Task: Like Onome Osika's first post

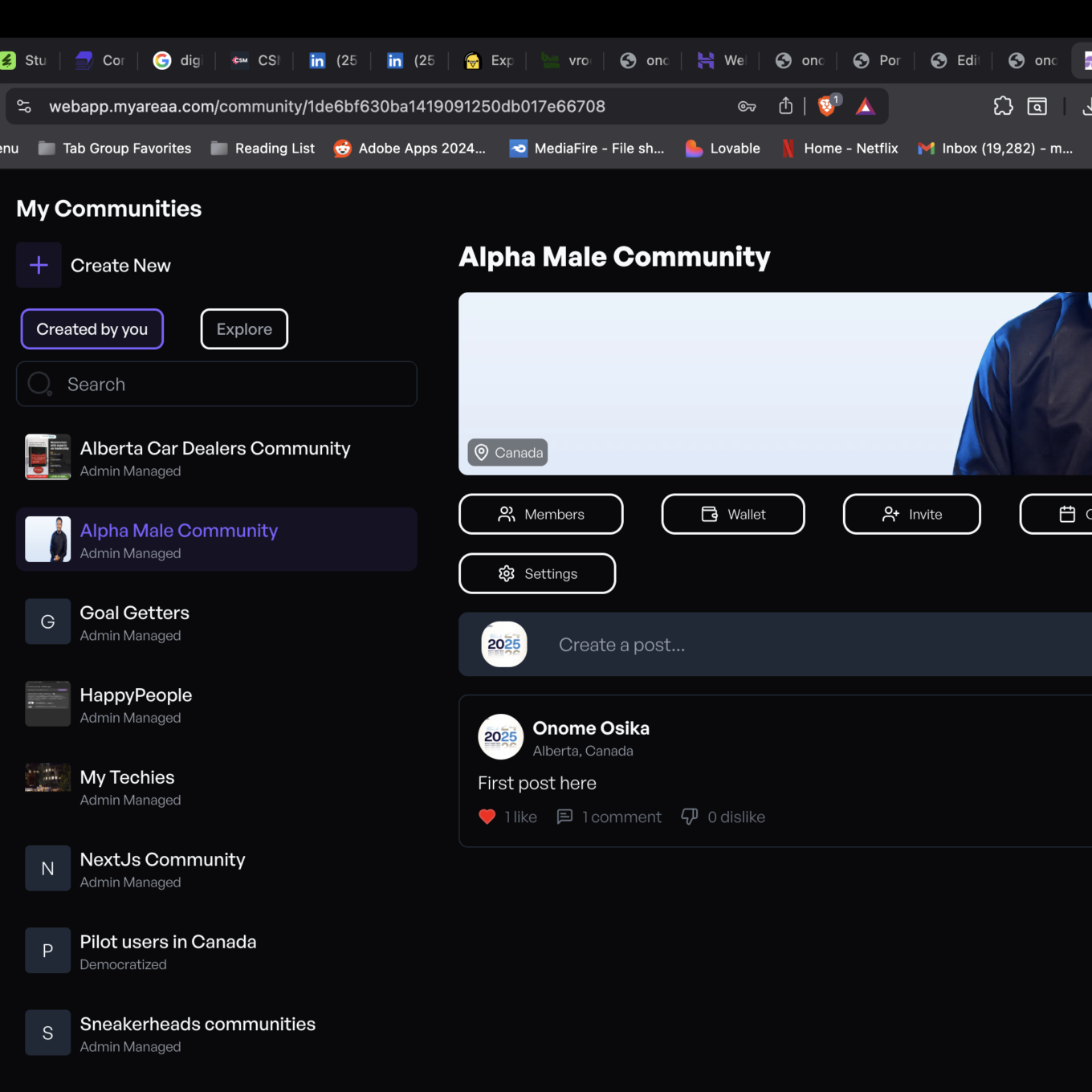Action: (x=487, y=817)
